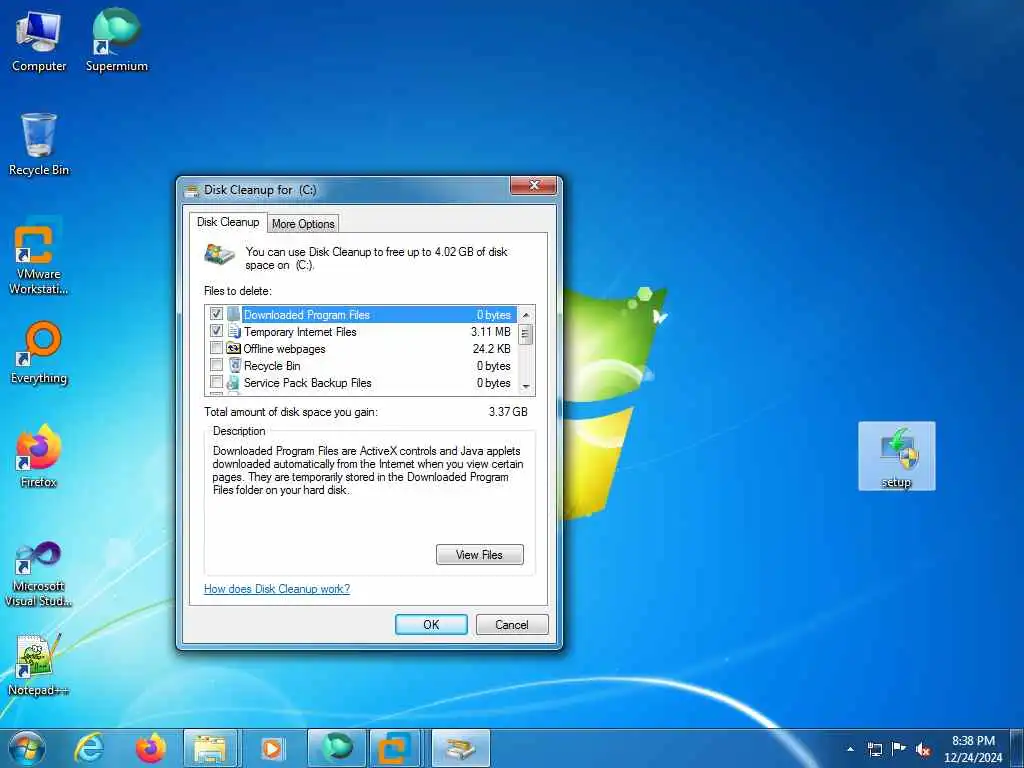
Task: Check the Service Pack Backup Files checkbox
Action: tap(216, 382)
